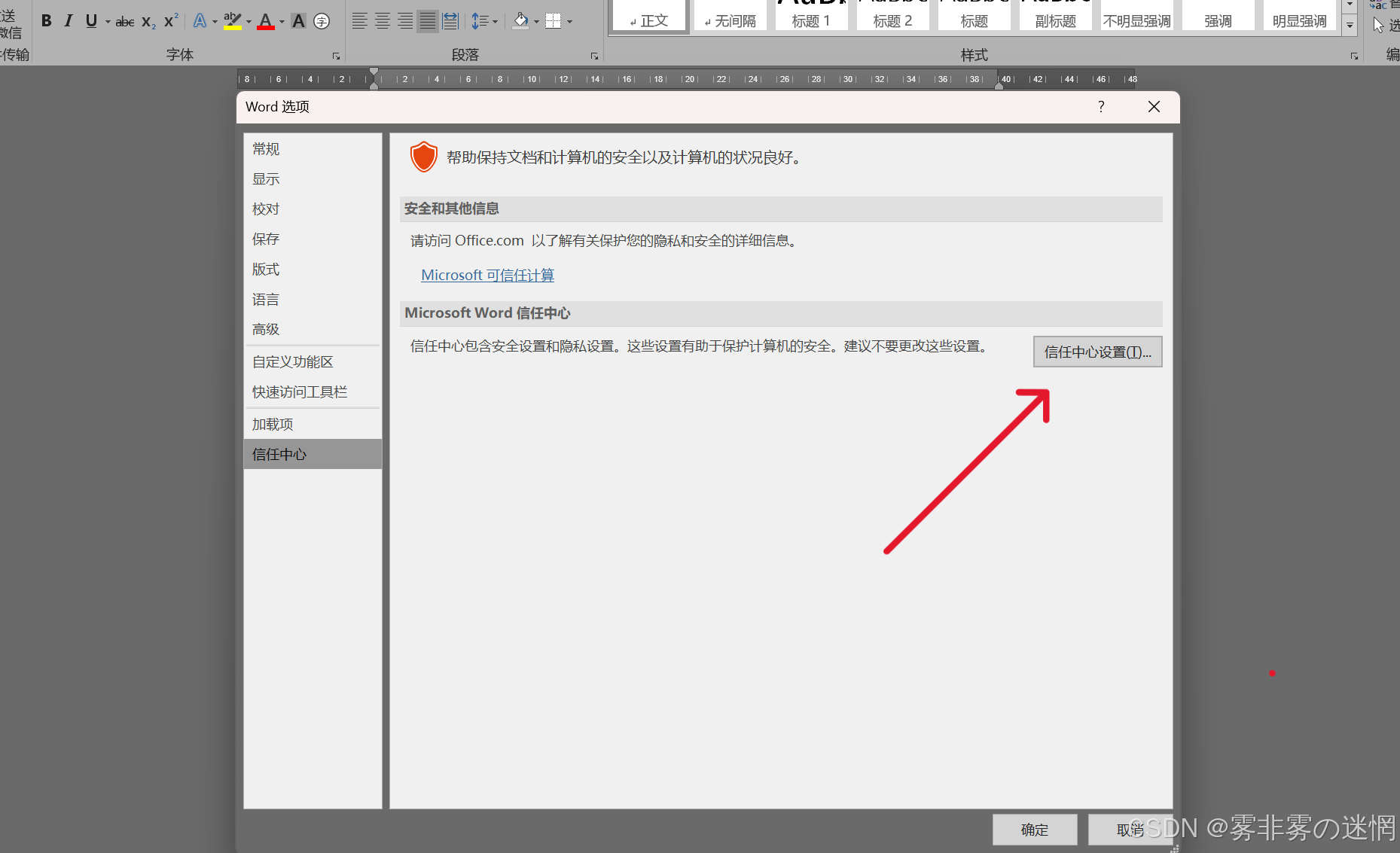Expand the font color dropdown arrow

[282, 22]
